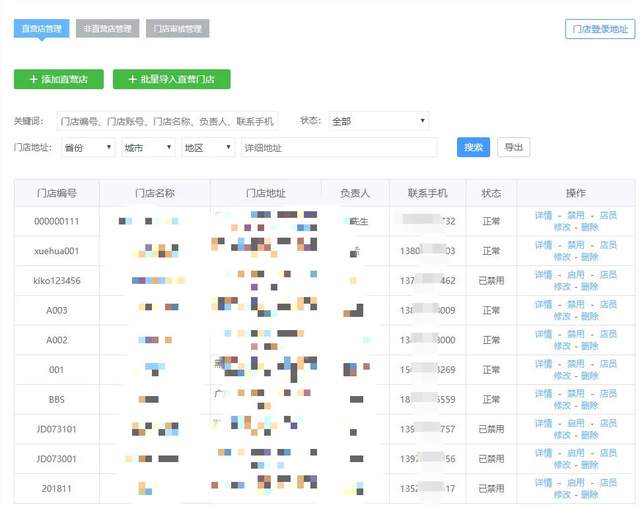Select the store number cell A002
The width and height of the screenshot is (640, 507).
57,340
